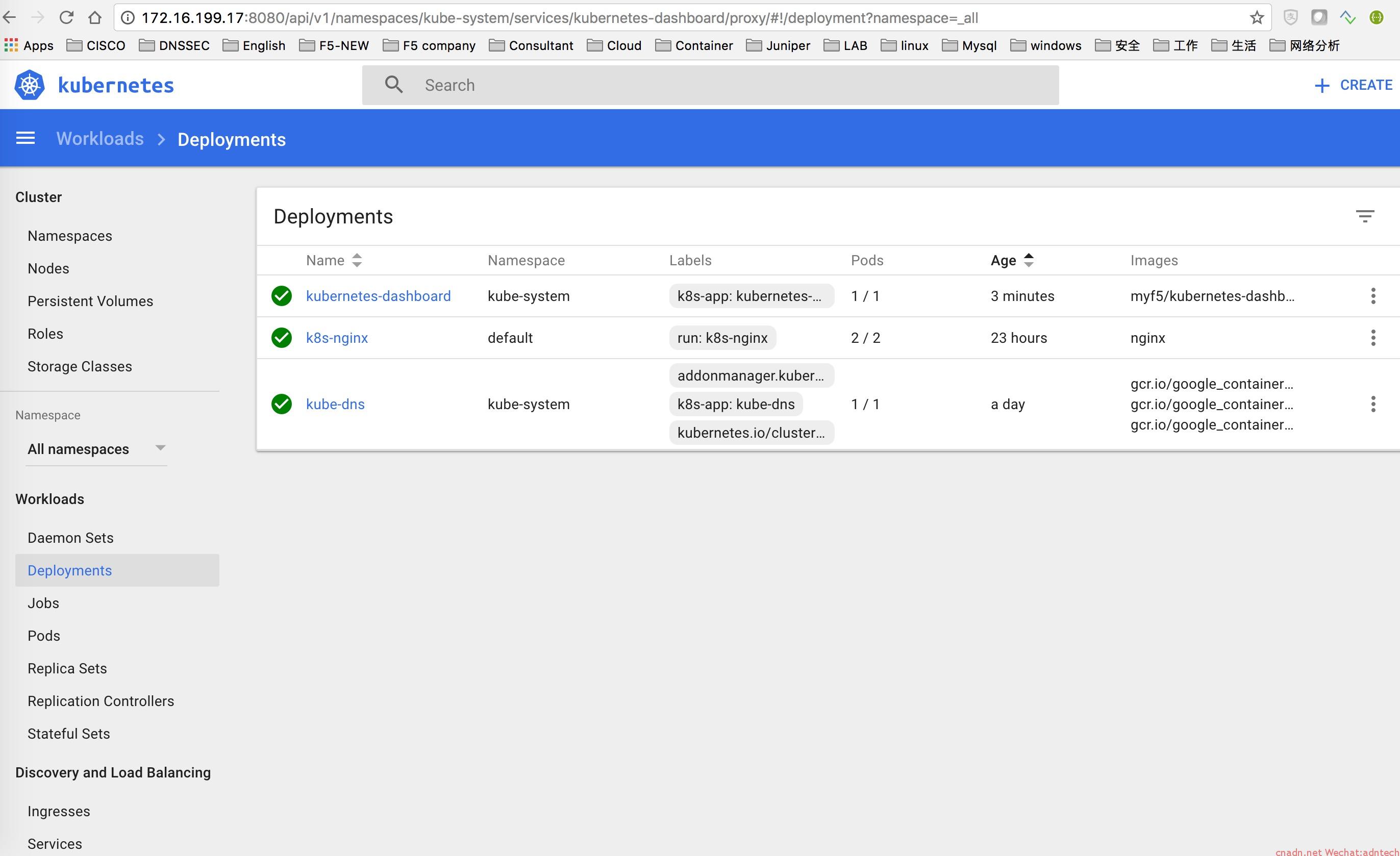Screen dimensions: 1400x856
Task: Open the k8s-nginx deployment link
Action: click(337, 337)
